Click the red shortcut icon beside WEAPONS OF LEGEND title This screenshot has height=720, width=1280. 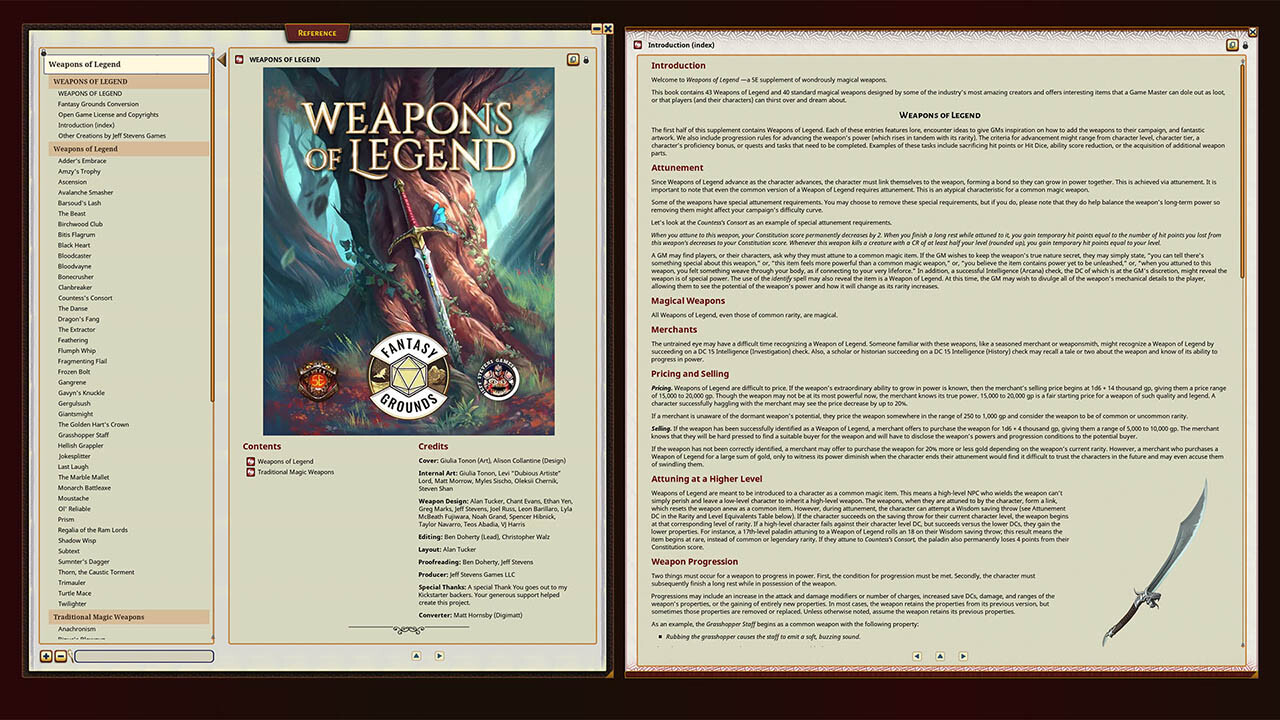tap(238, 59)
